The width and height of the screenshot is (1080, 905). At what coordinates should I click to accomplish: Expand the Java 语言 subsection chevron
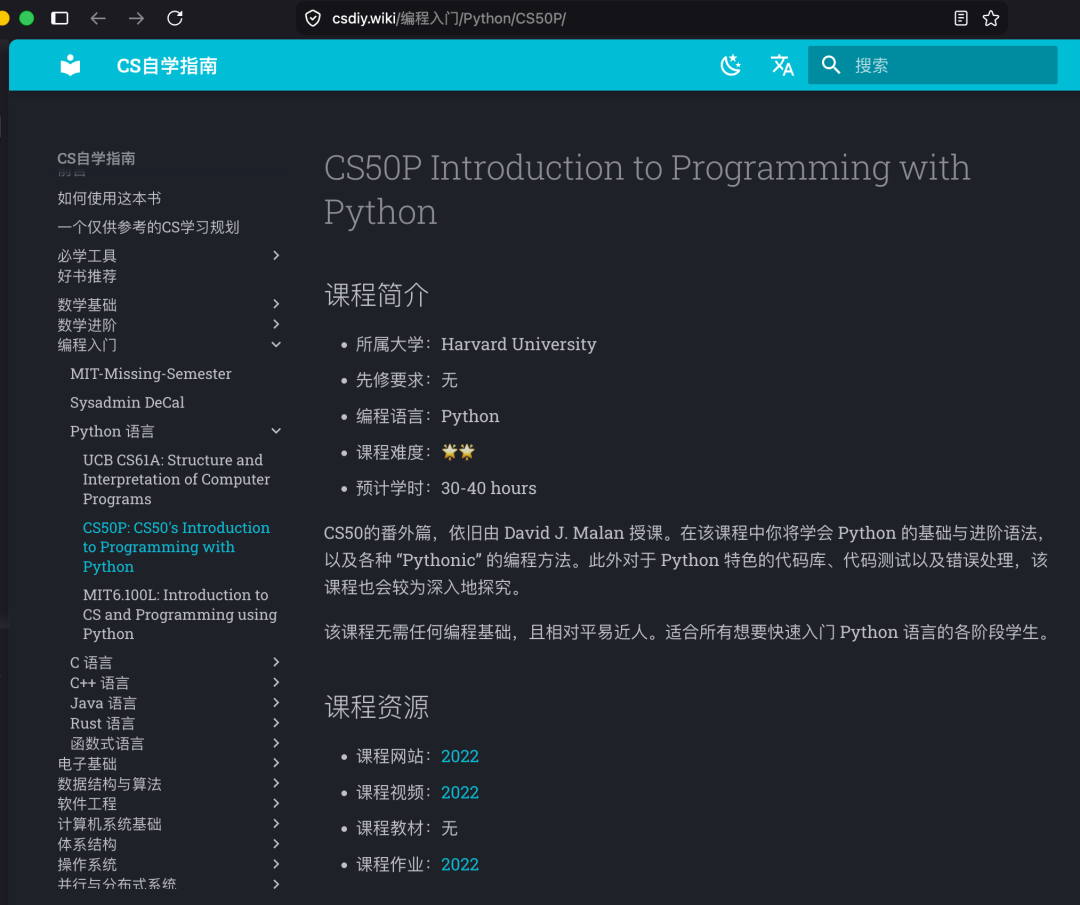(x=276, y=703)
